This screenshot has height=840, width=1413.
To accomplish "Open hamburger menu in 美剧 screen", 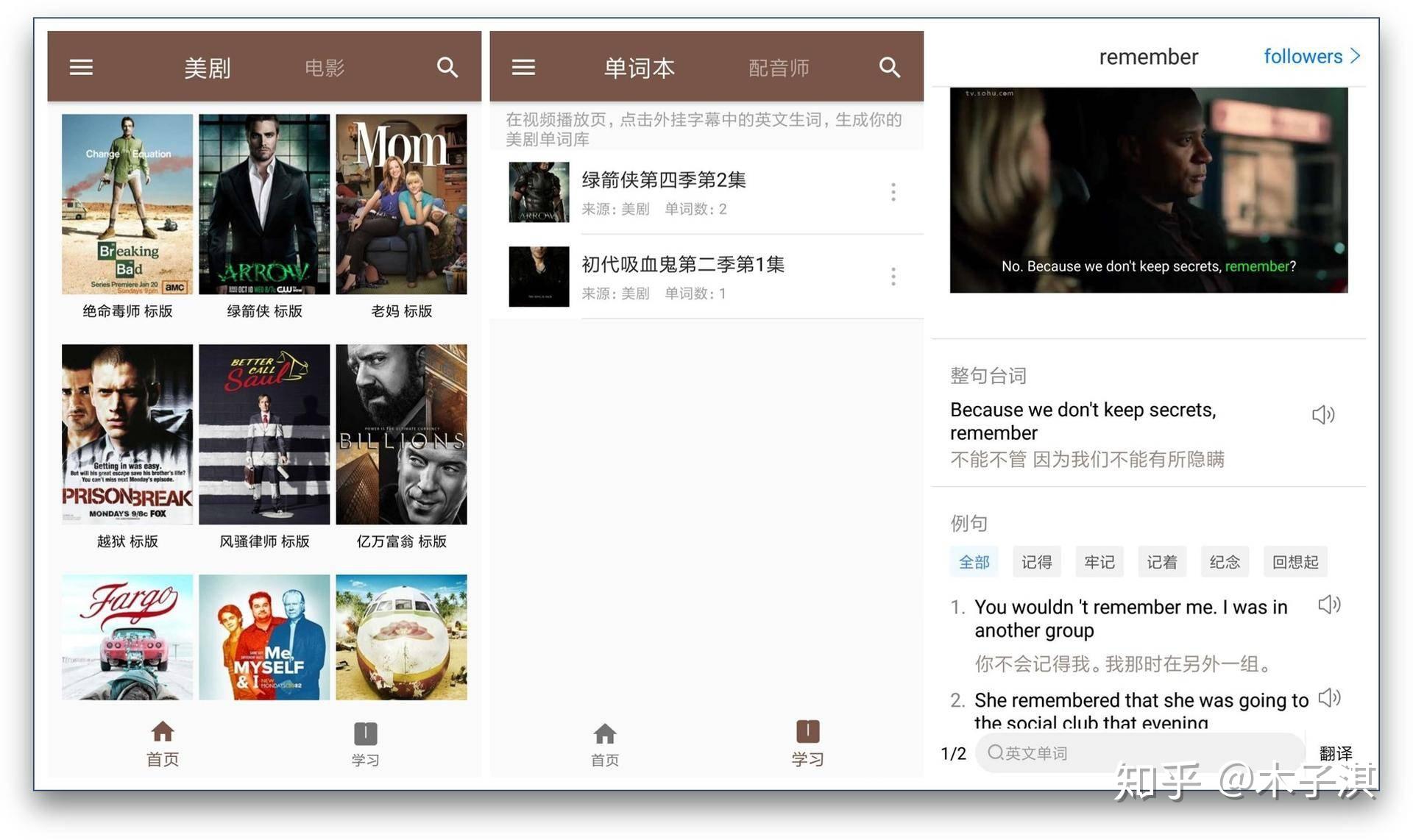I will (81, 68).
